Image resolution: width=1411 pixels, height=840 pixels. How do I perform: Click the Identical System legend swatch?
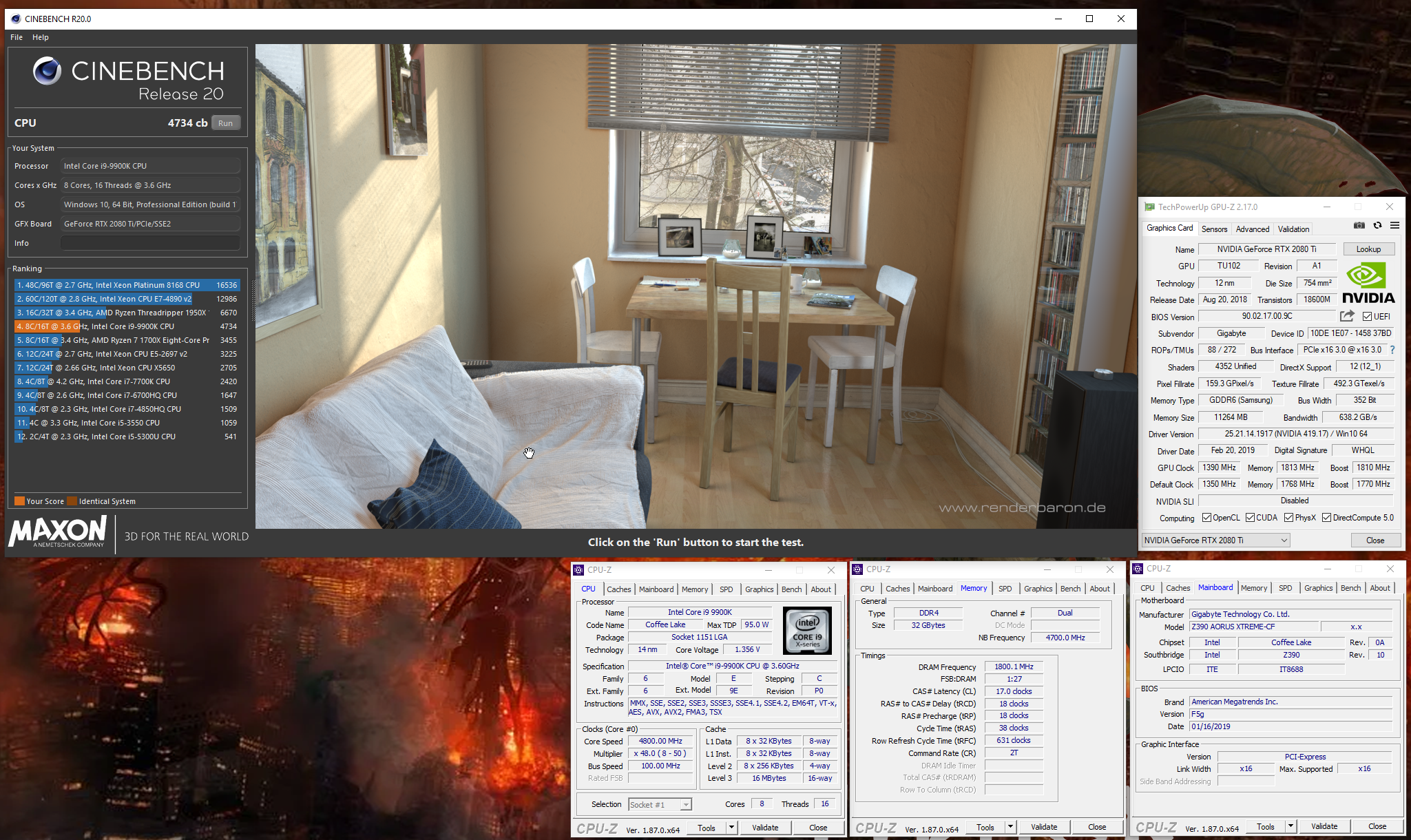[x=72, y=501]
